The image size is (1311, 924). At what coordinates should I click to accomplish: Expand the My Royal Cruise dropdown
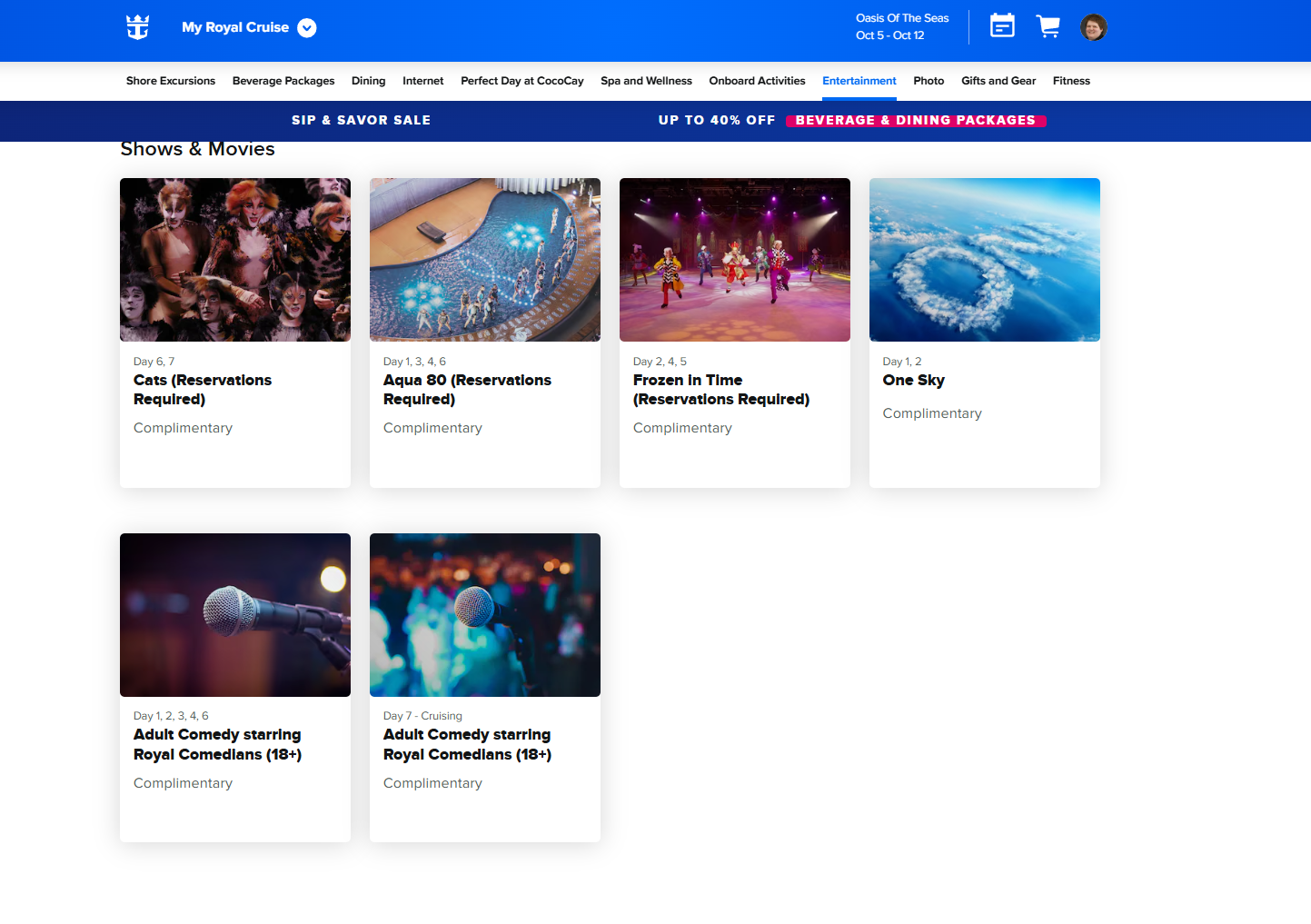tap(307, 28)
